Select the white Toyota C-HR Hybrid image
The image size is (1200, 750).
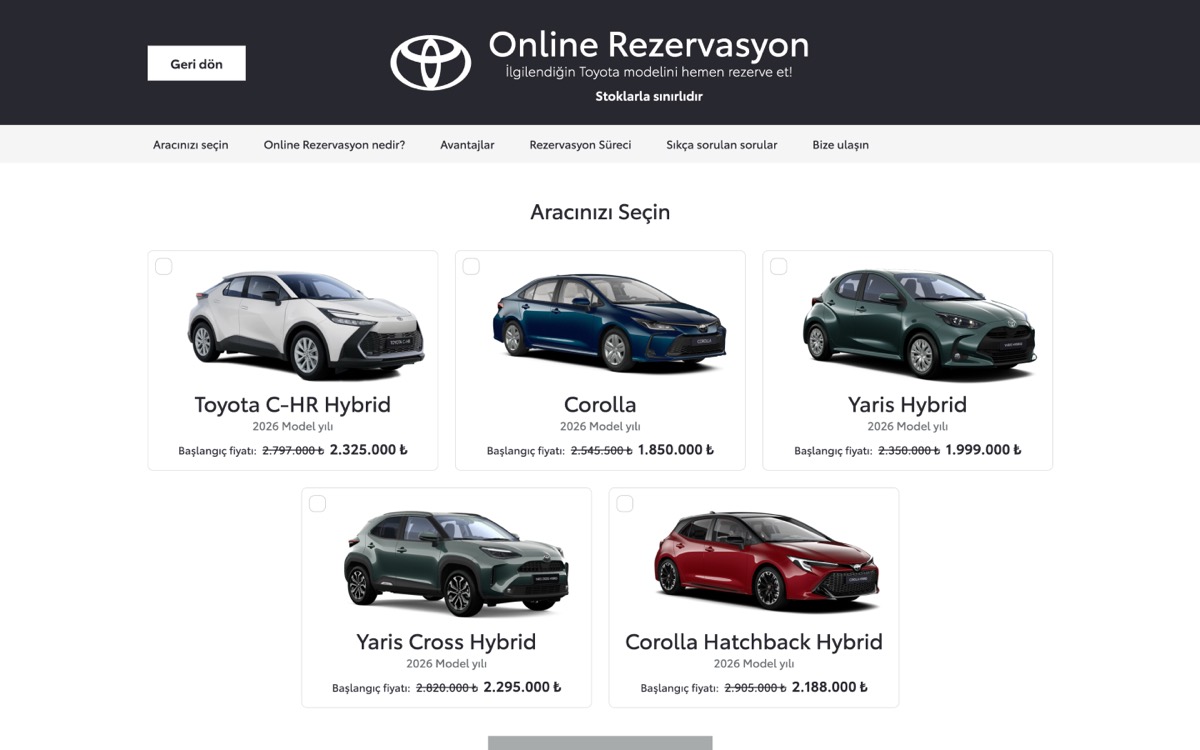(305, 325)
